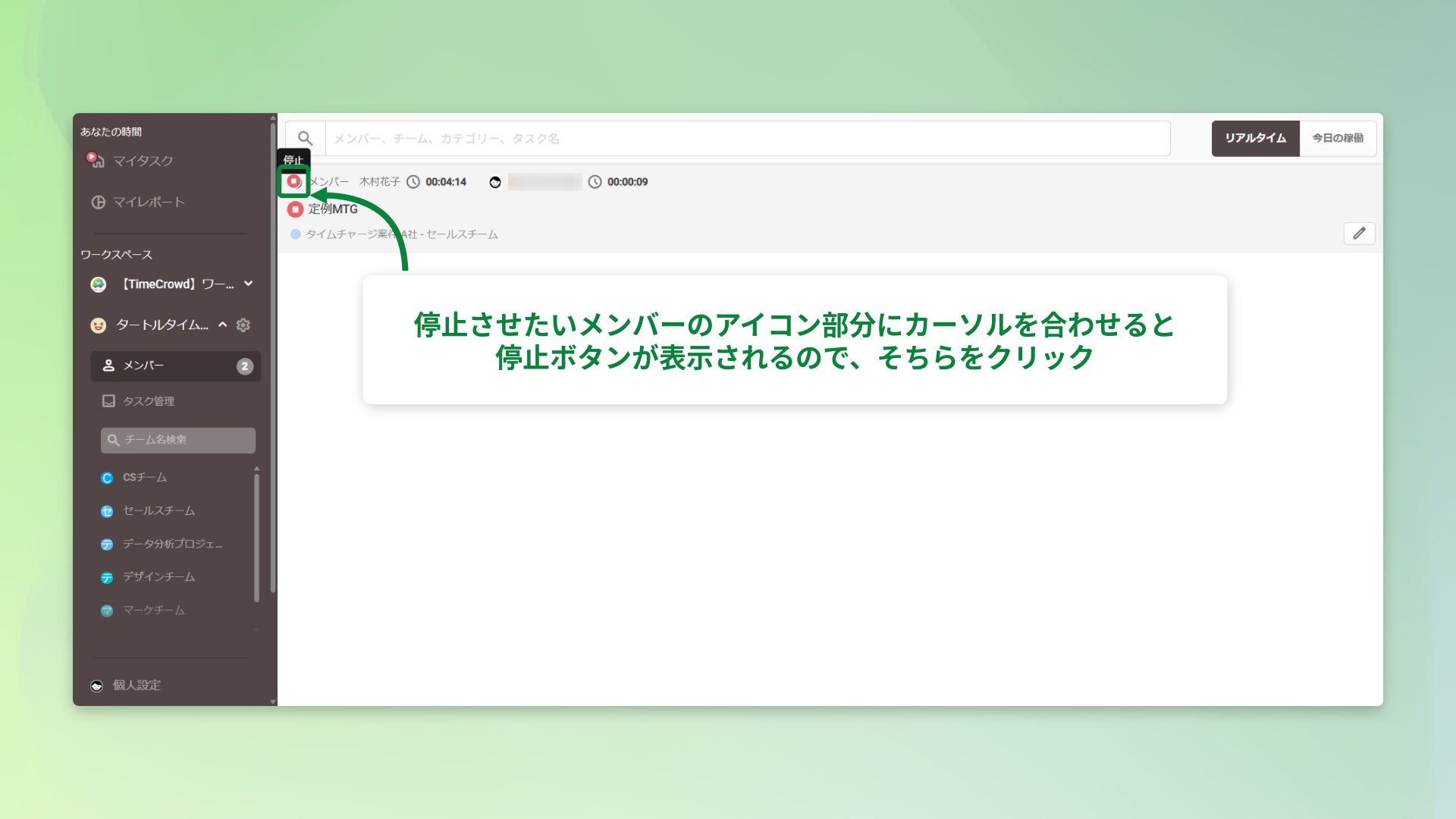Click the チーム名検索 search field
The width and height of the screenshot is (1456, 819).
[178, 441]
